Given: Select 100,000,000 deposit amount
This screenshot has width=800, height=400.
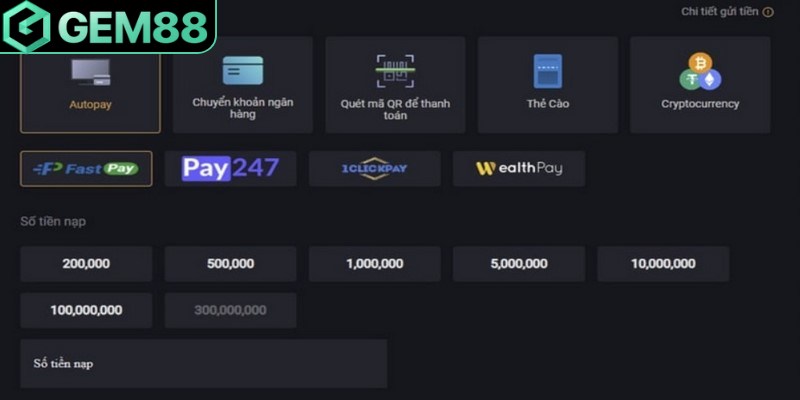Looking at the screenshot, I should pyautogui.click(x=86, y=310).
